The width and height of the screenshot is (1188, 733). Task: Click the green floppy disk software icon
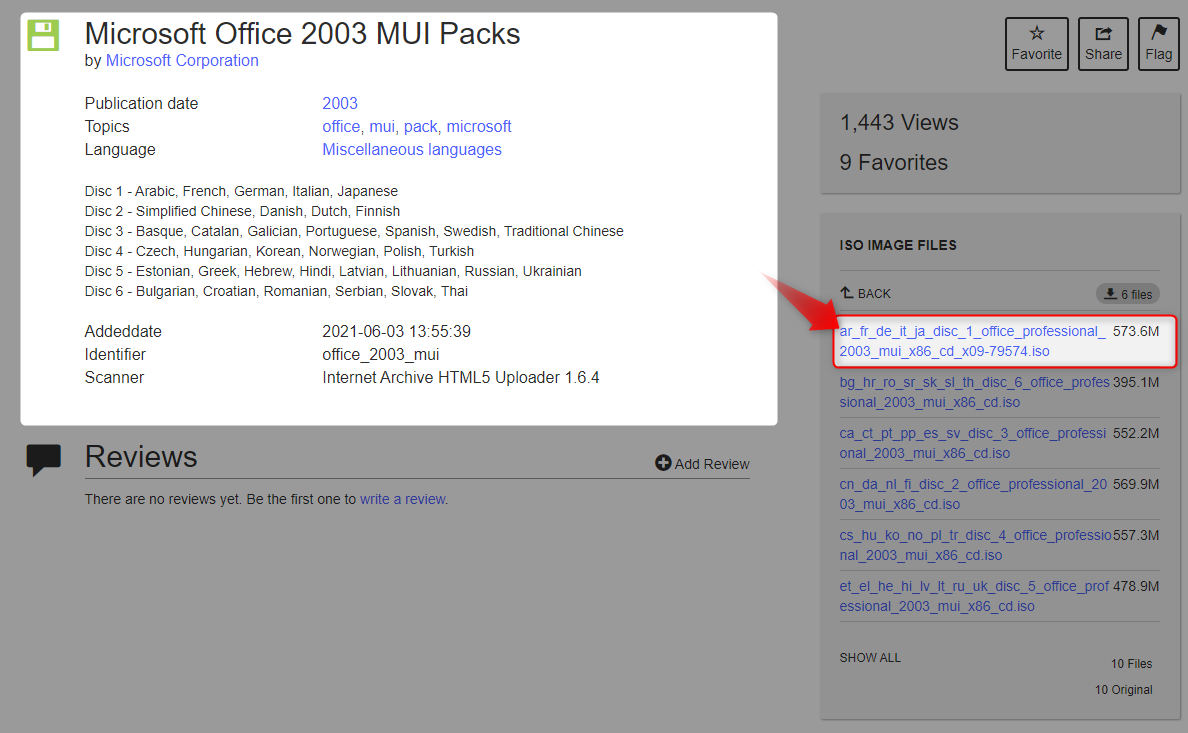pos(44,35)
